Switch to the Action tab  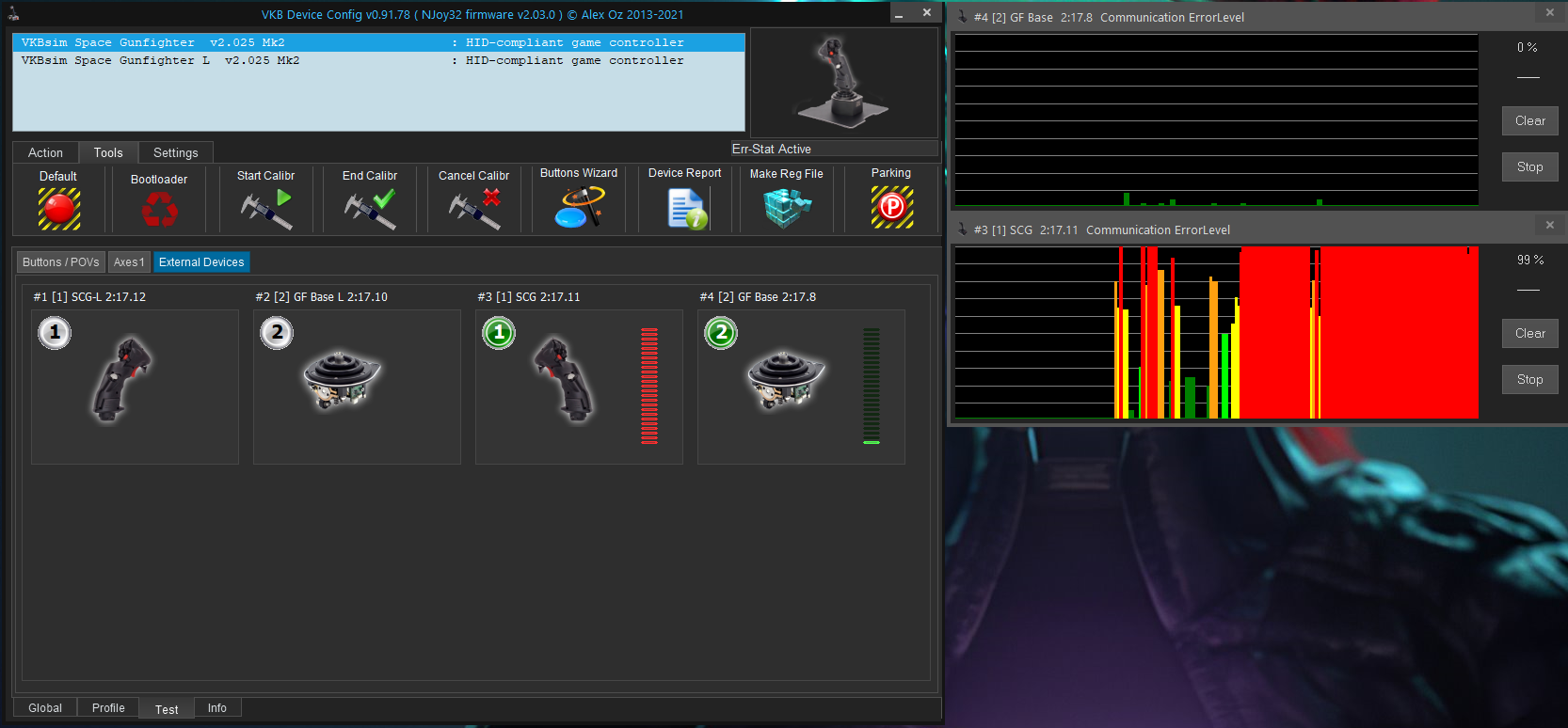pyautogui.click(x=45, y=152)
